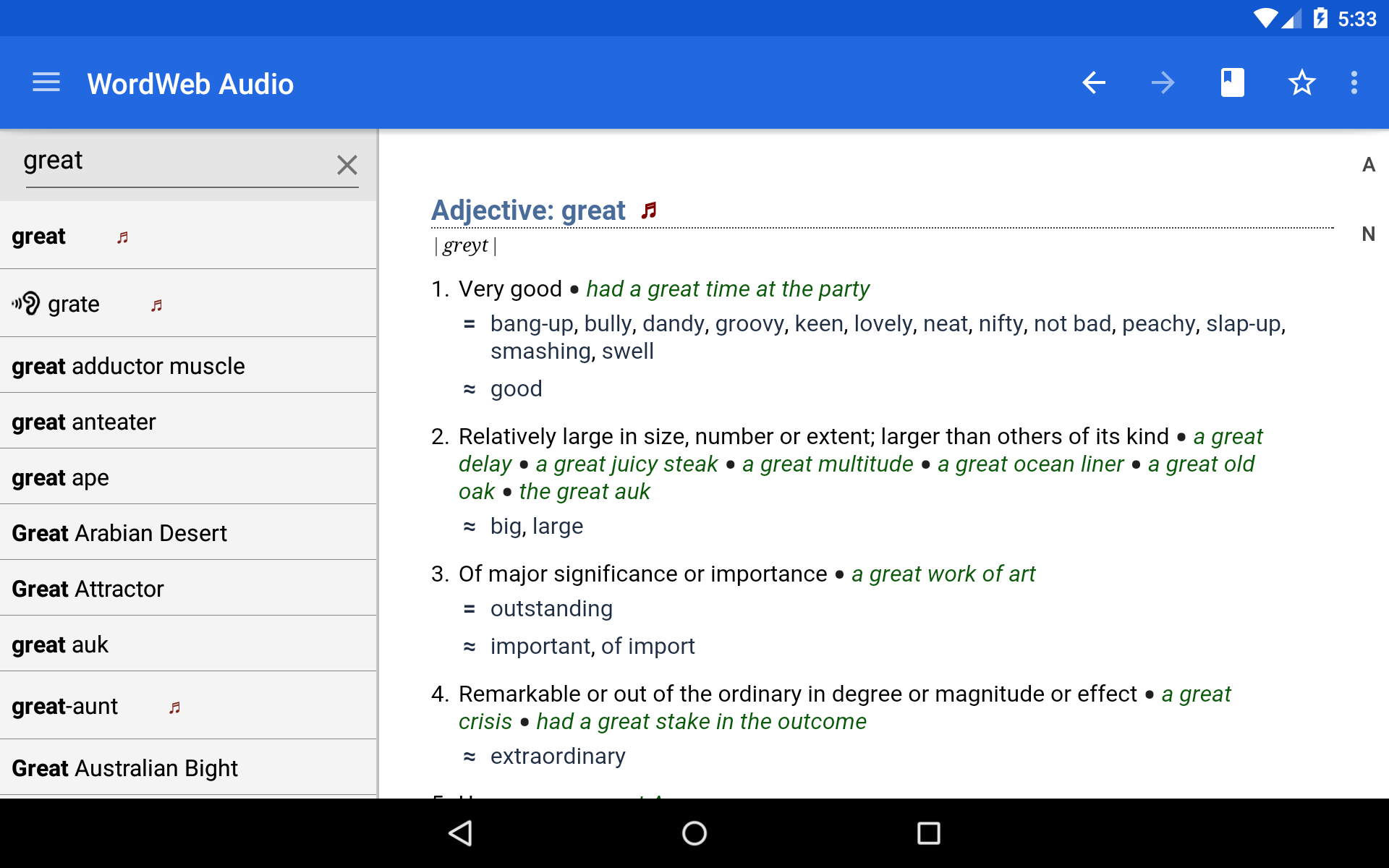Open similar word extraordinary

coord(558,757)
